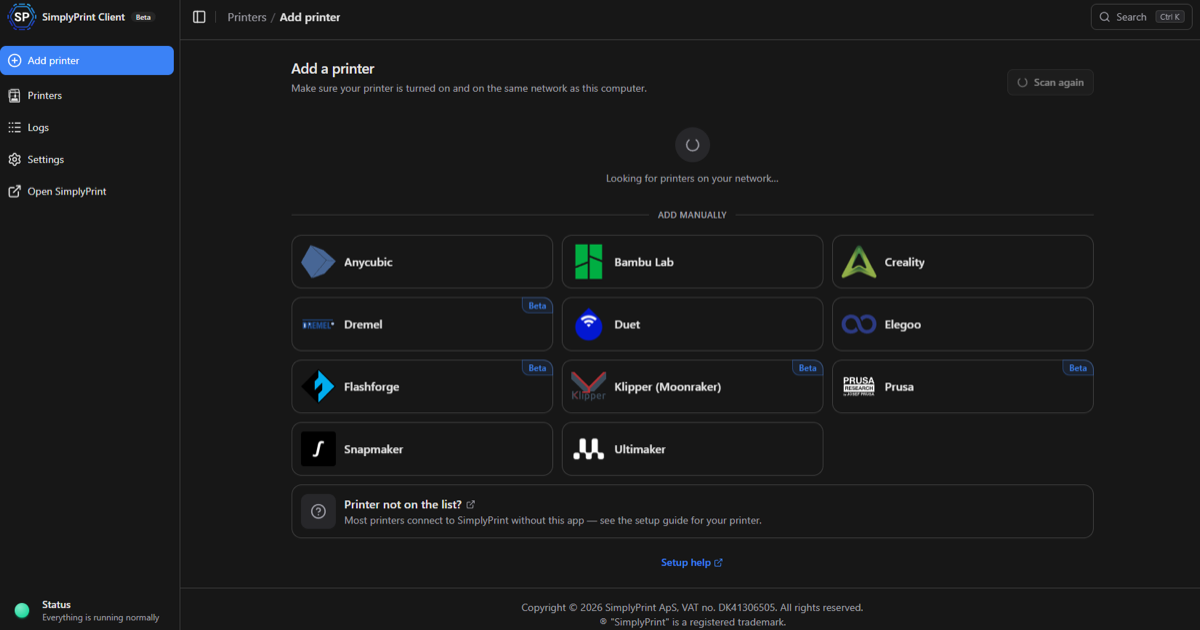Click the copyright notice text
Viewport: 1200px width, 630px height.
coord(692,607)
